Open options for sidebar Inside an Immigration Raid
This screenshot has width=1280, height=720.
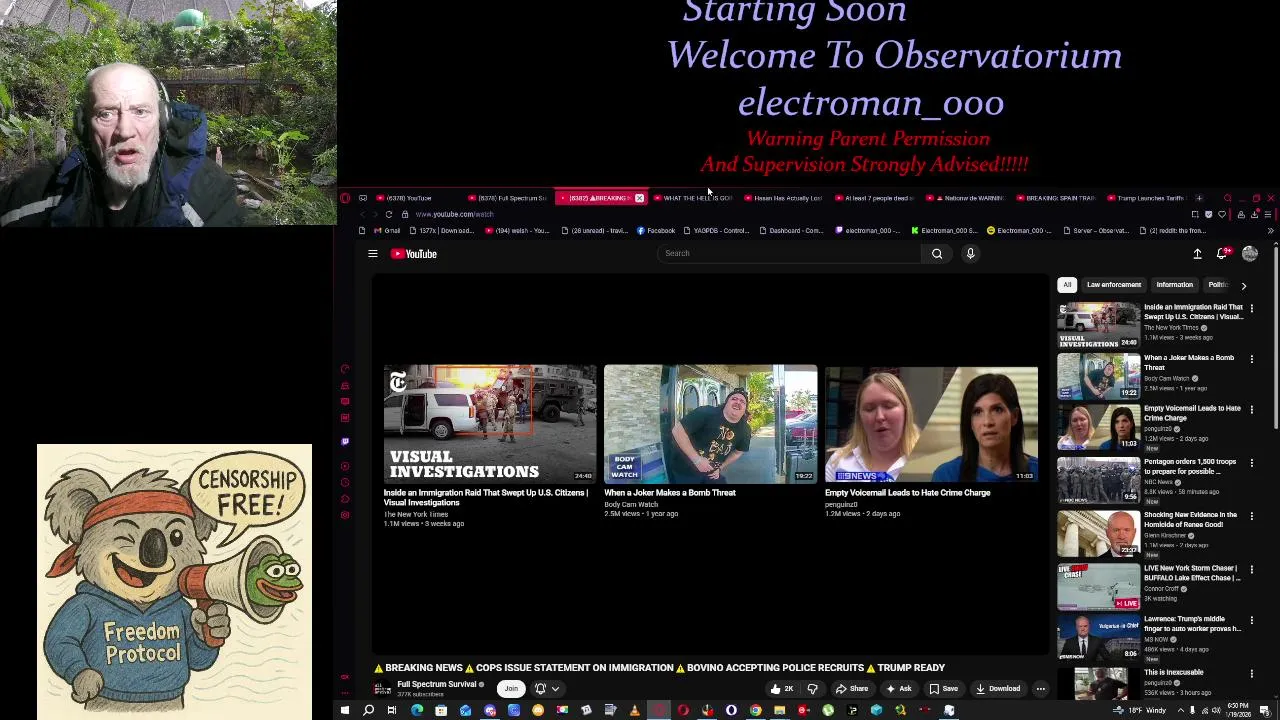click(x=1251, y=308)
